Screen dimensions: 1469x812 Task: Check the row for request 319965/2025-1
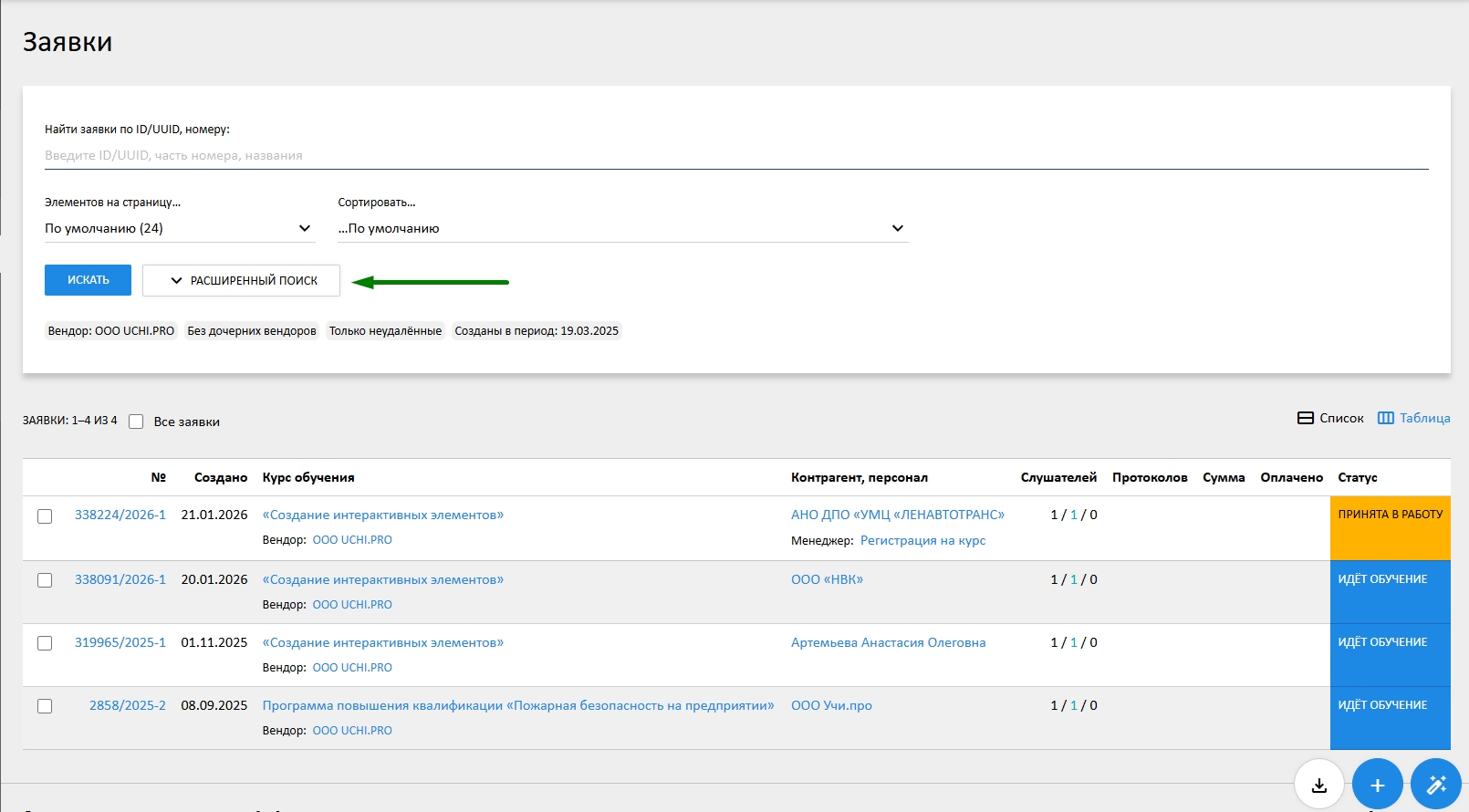45,643
